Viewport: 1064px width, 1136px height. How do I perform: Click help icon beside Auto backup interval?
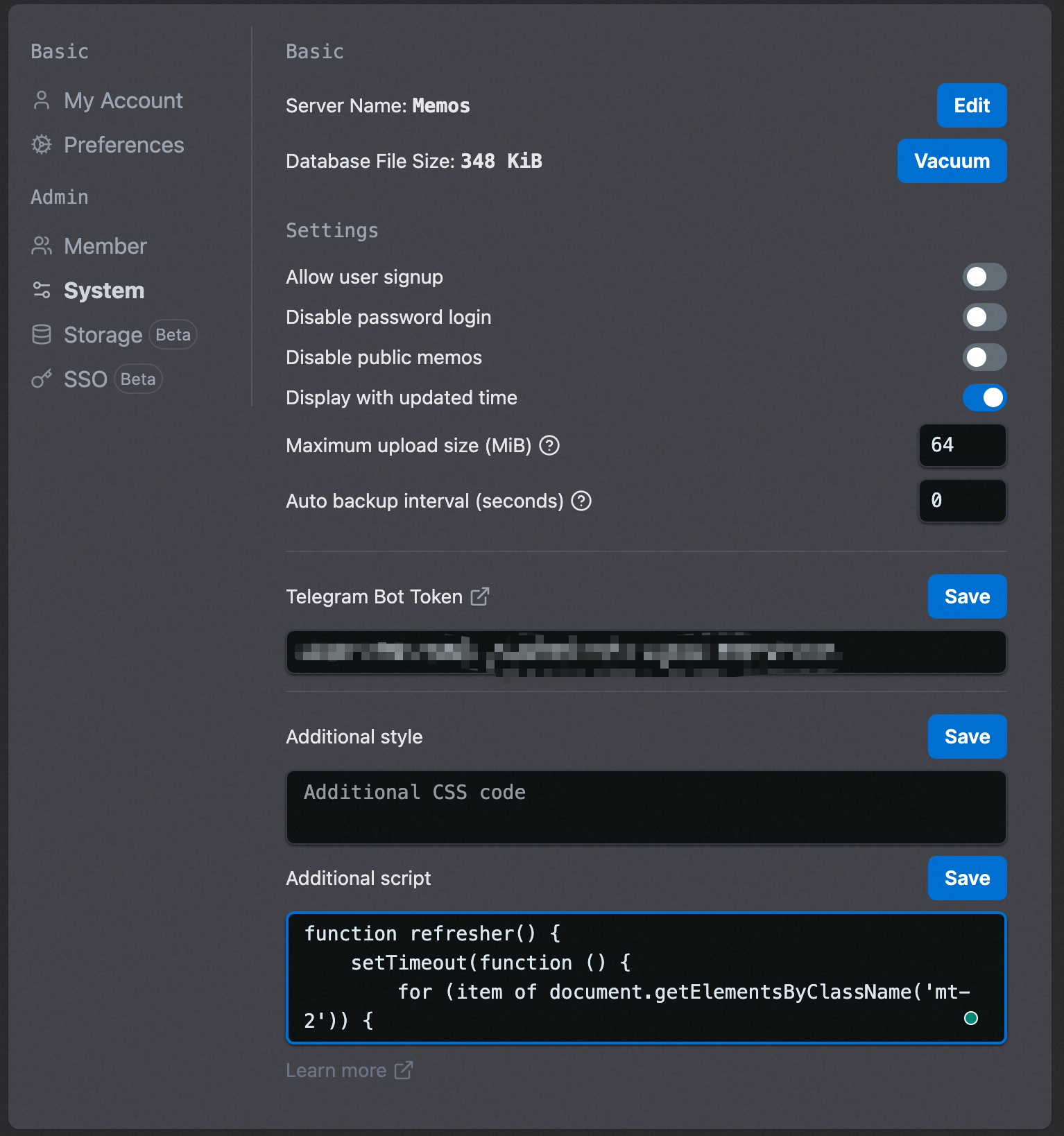click(x=581, y=501)
